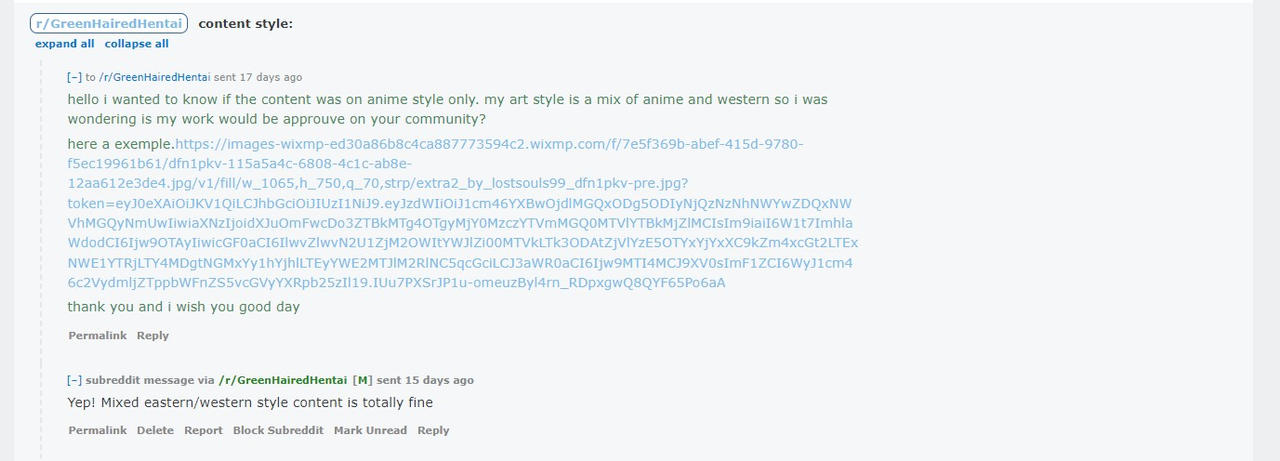Open Permalink of the first message
Screen dimensions: 1280x461
(x=97, y=336)
